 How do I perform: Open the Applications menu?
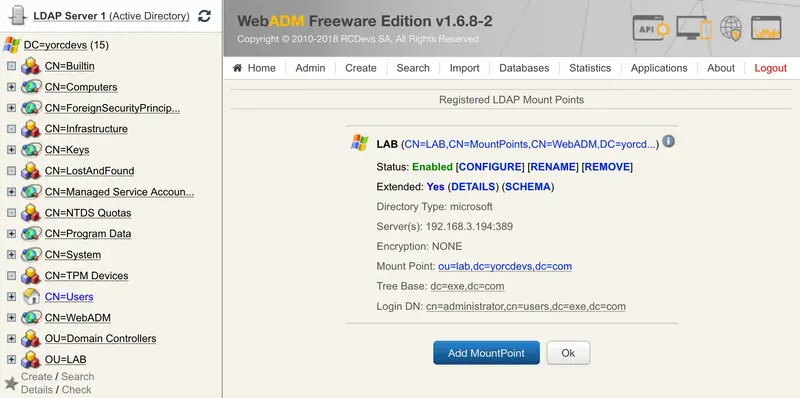659,68
